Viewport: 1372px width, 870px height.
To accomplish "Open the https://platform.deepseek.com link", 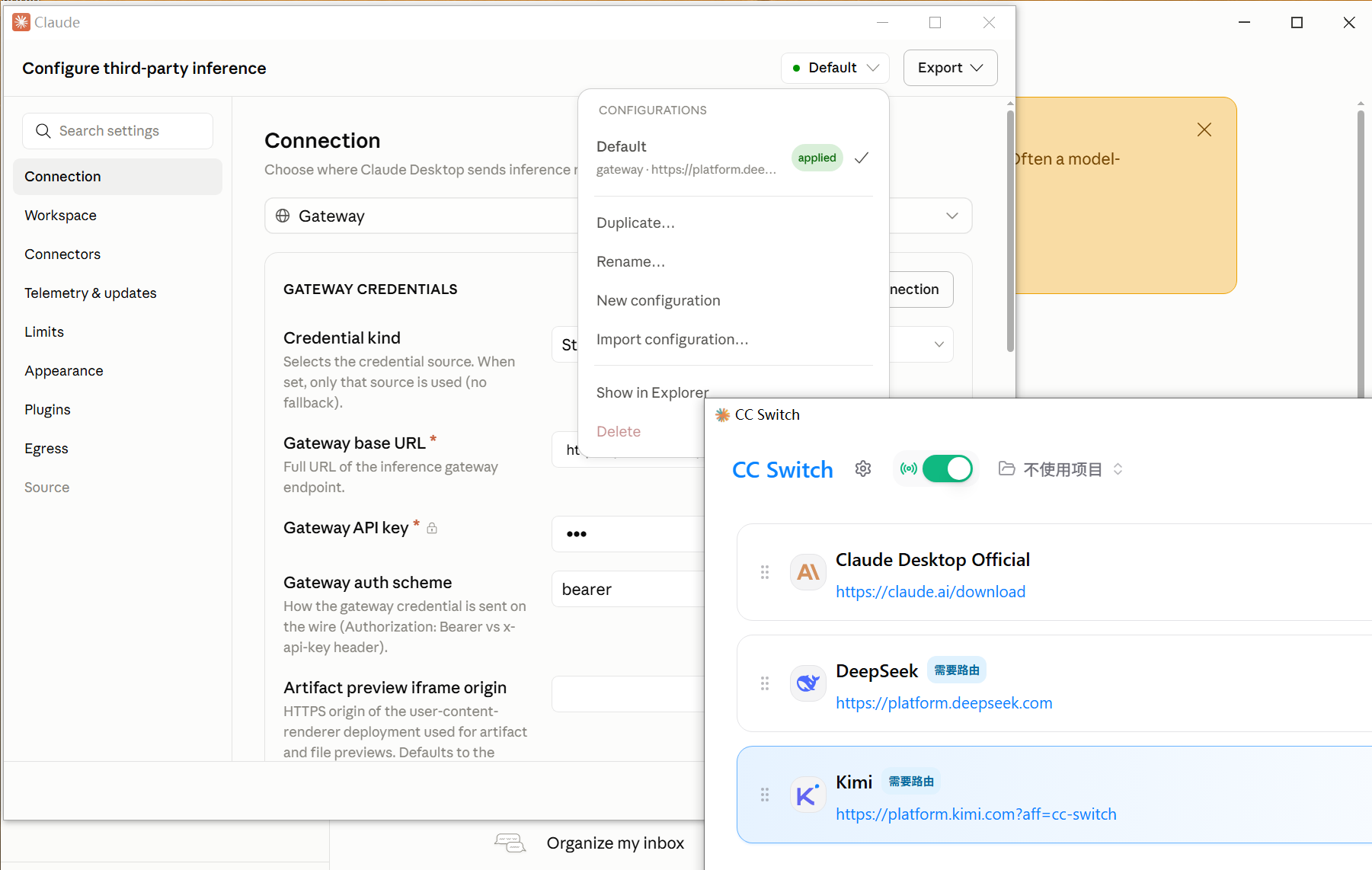I will tap(944, 702).
